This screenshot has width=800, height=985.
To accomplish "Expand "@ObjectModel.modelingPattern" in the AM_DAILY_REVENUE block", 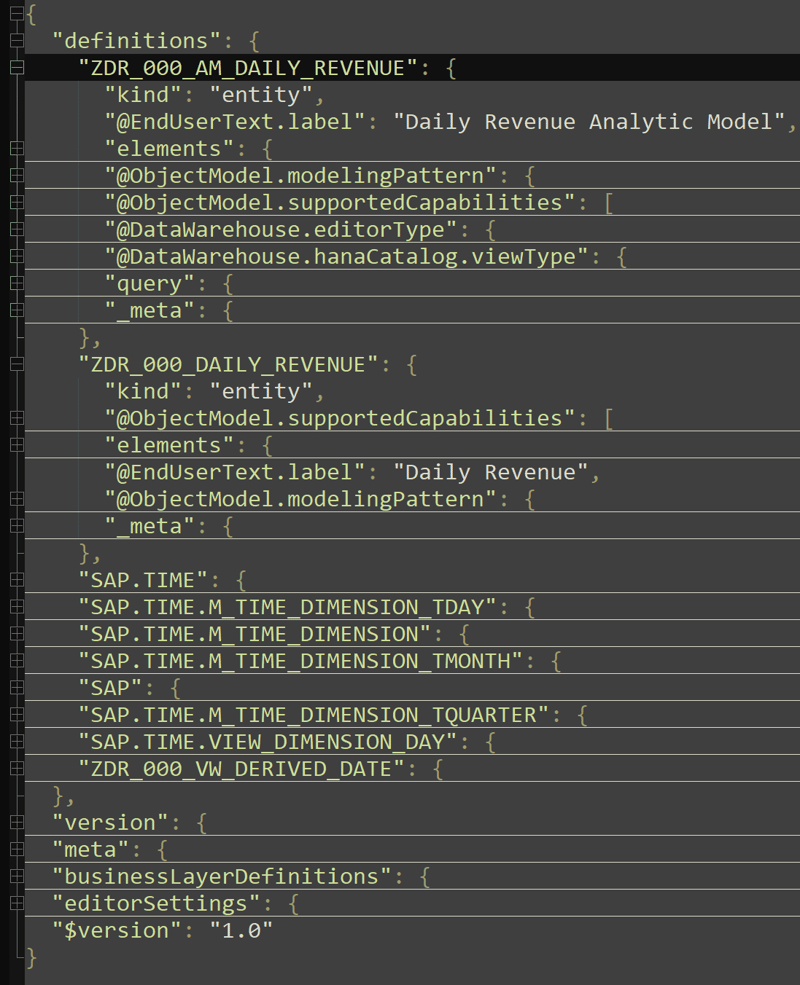I will pyautogui.click(x=17, y=175).
